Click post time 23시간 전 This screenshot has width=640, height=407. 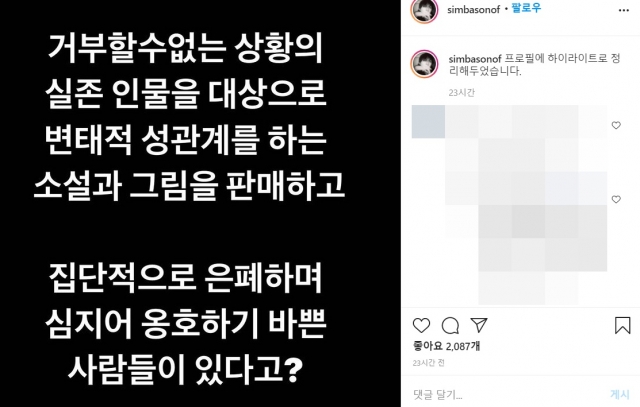pyautogui.click(x=429, y=363)
